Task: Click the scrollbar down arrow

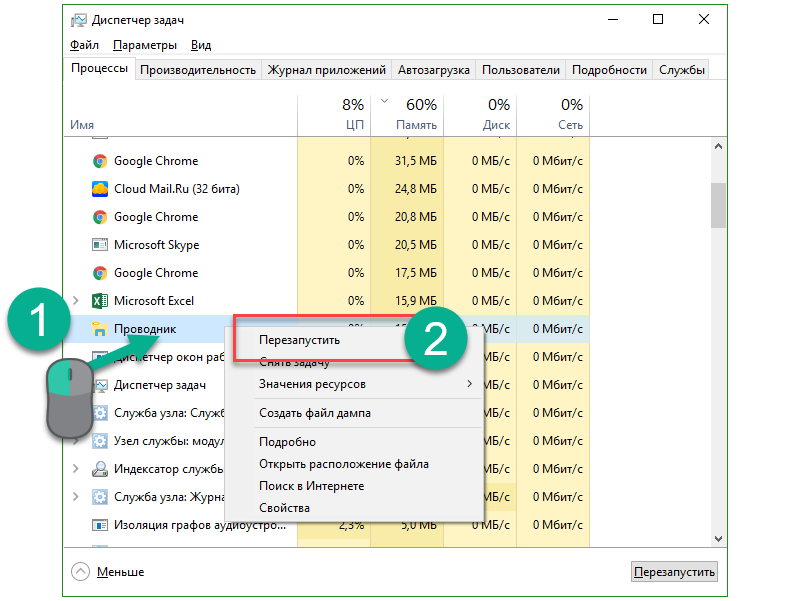Action: point(718,539)
